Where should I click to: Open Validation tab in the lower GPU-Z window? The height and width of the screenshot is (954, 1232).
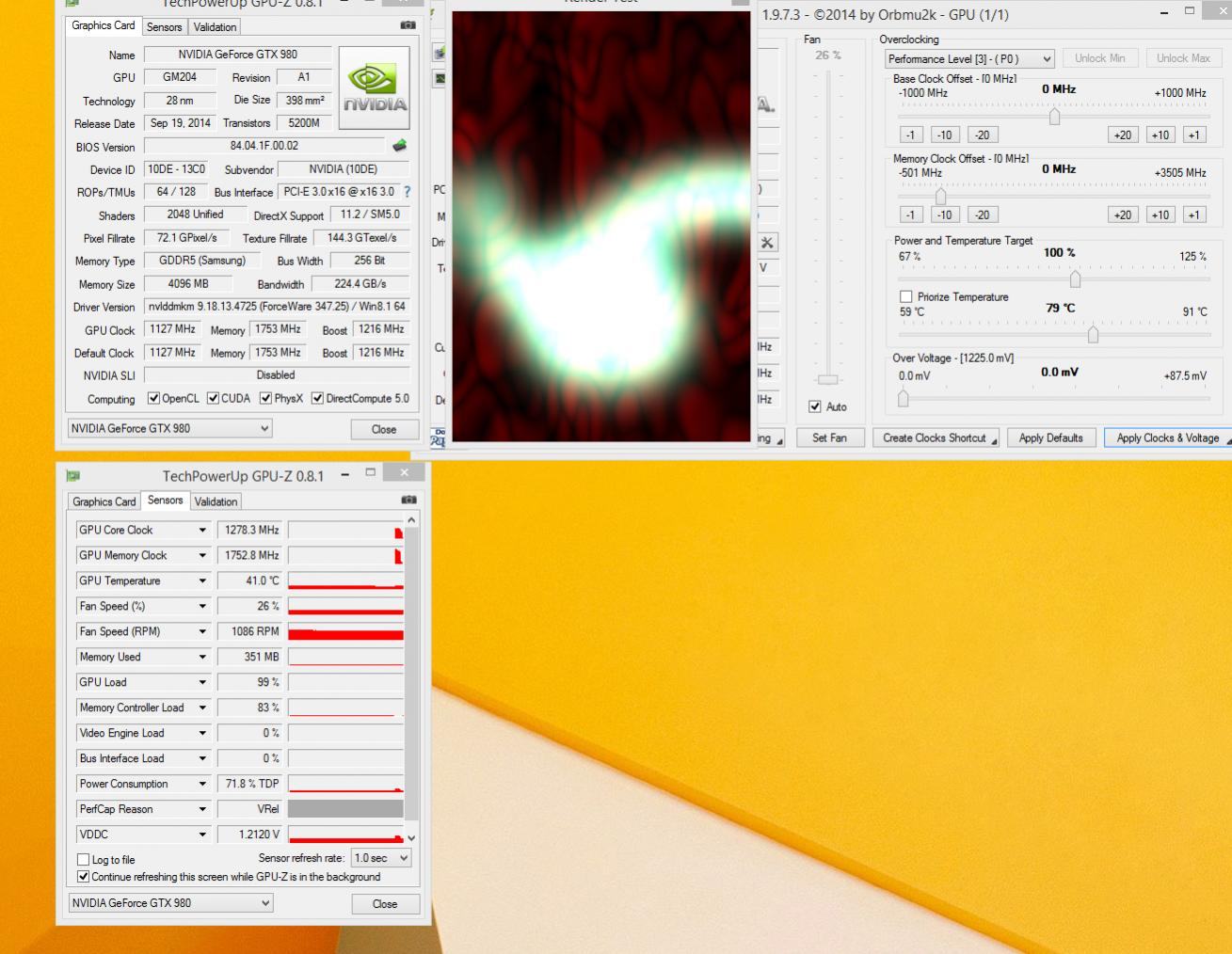pyautogui.click(x=216, y=501)
